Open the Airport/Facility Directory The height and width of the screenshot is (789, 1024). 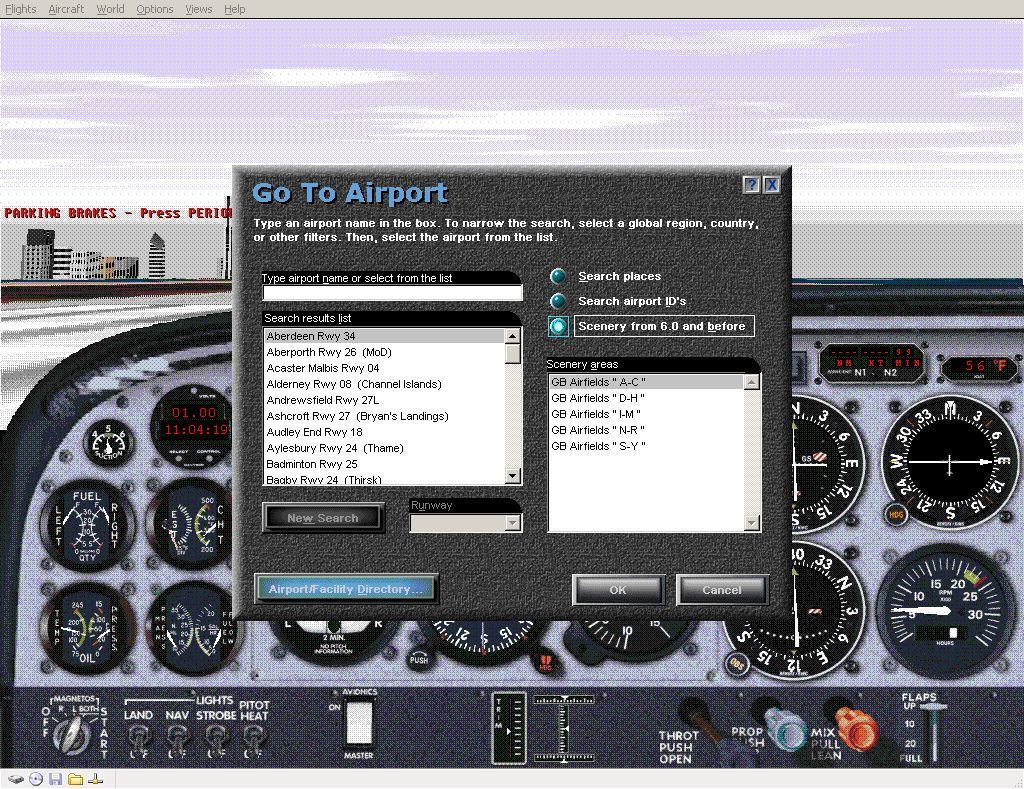(x=345, y=589)
